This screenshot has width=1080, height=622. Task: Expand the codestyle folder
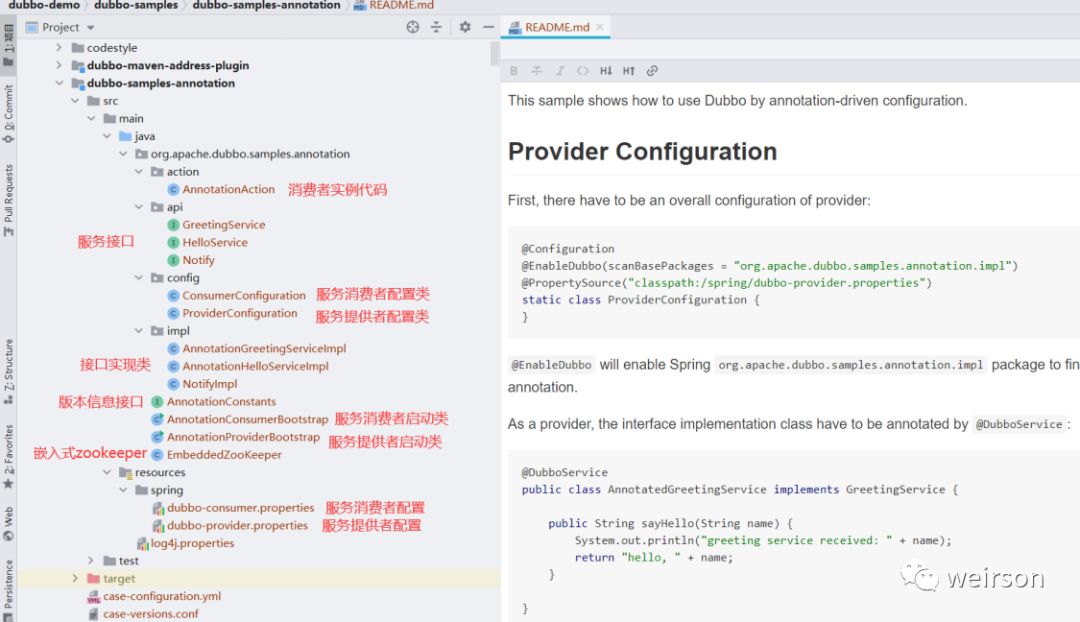[59, 48]
